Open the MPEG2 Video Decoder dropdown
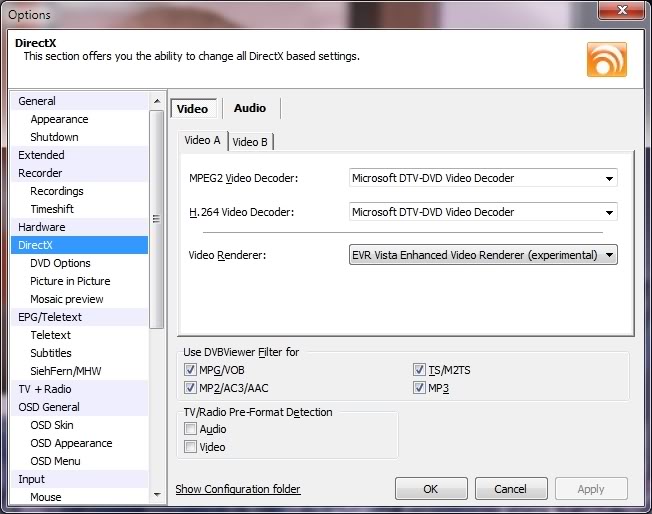Screen dimensions: 652x514 pos(483,178)
